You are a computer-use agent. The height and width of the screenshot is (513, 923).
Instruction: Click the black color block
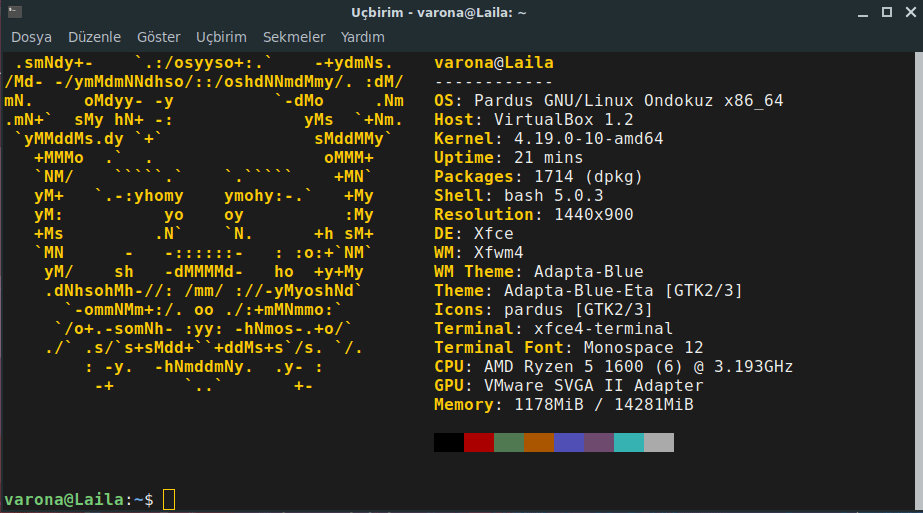point(449,442)
